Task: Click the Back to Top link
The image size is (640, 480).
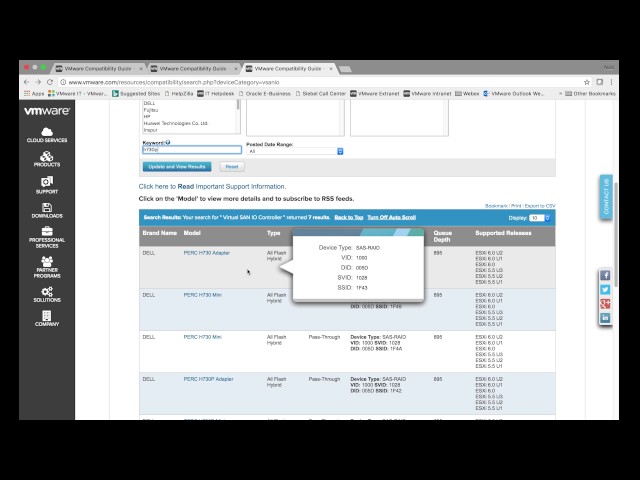Action: pyautogui.click(x=349, y=217)
